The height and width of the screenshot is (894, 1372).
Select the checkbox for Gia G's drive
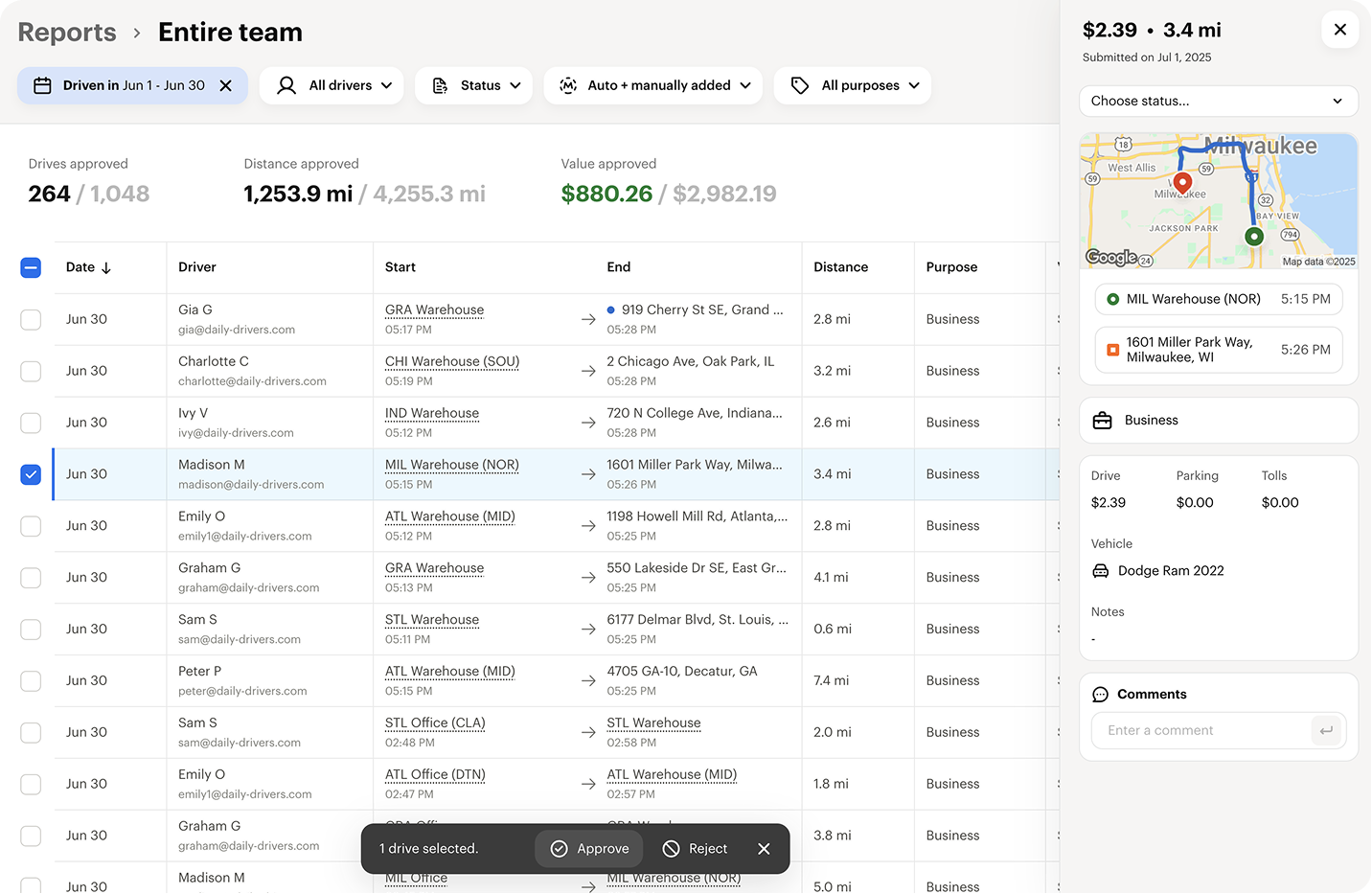31,319
